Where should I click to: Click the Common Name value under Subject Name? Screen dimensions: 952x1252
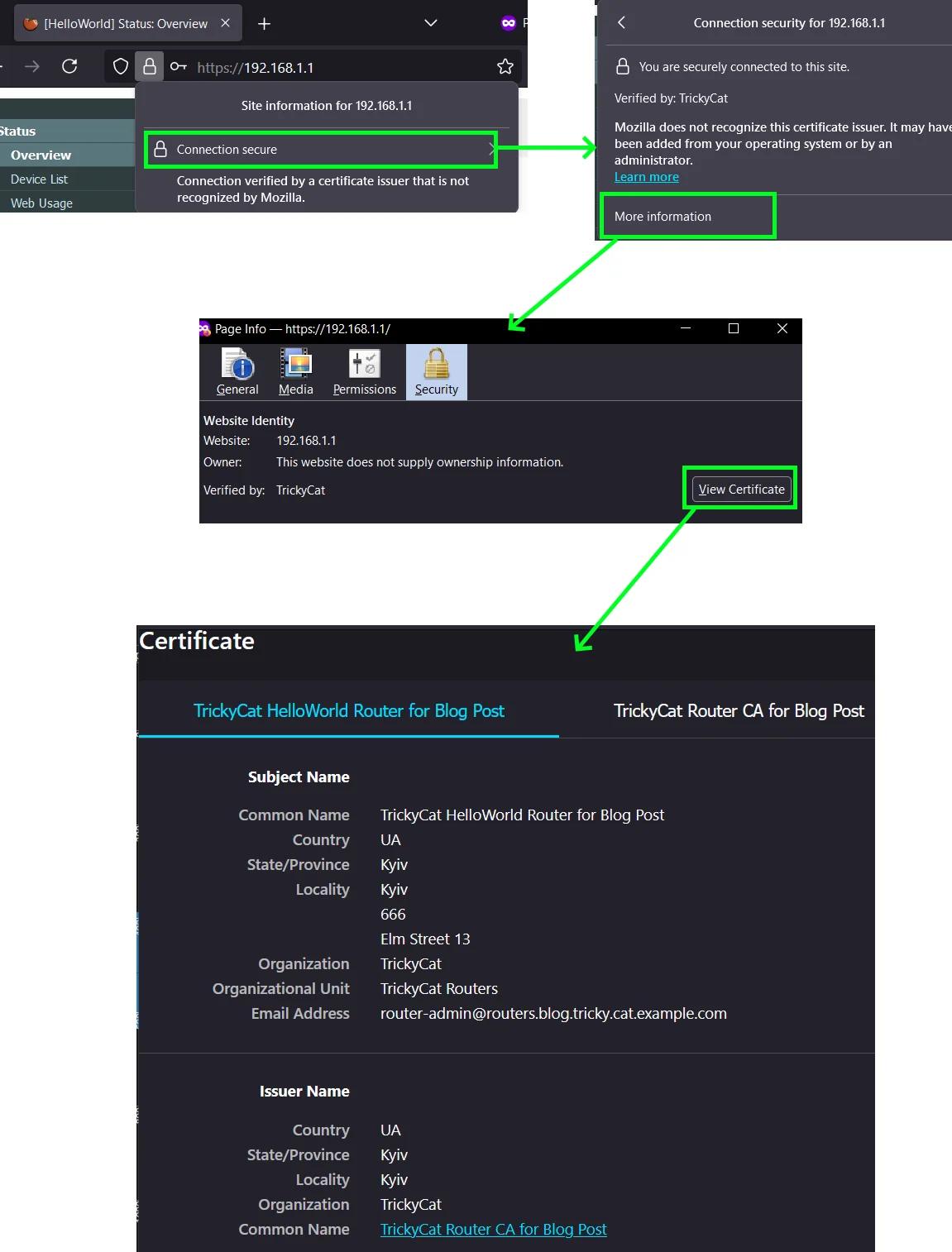(522, 815)
